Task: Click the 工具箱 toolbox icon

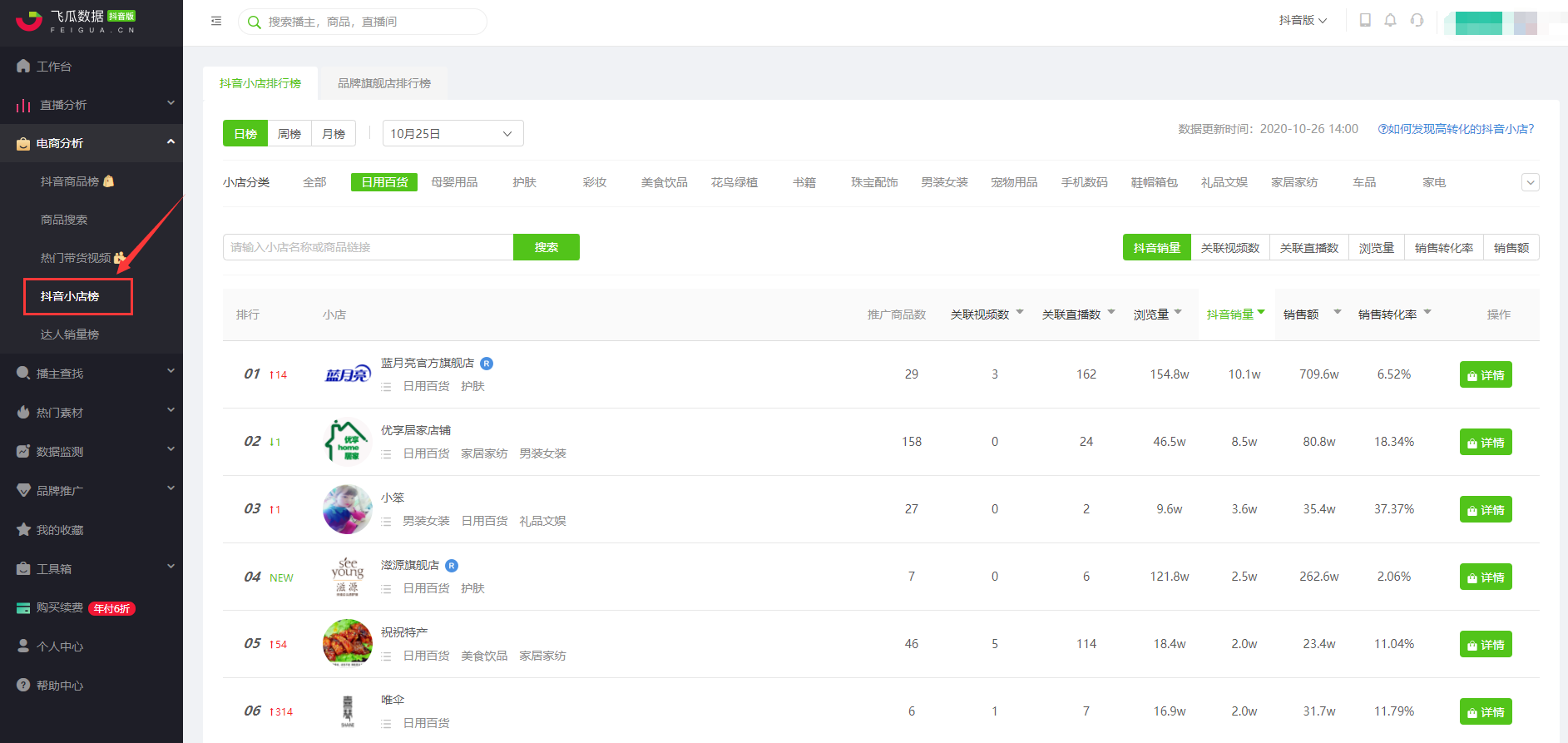Action: [23, 568]
